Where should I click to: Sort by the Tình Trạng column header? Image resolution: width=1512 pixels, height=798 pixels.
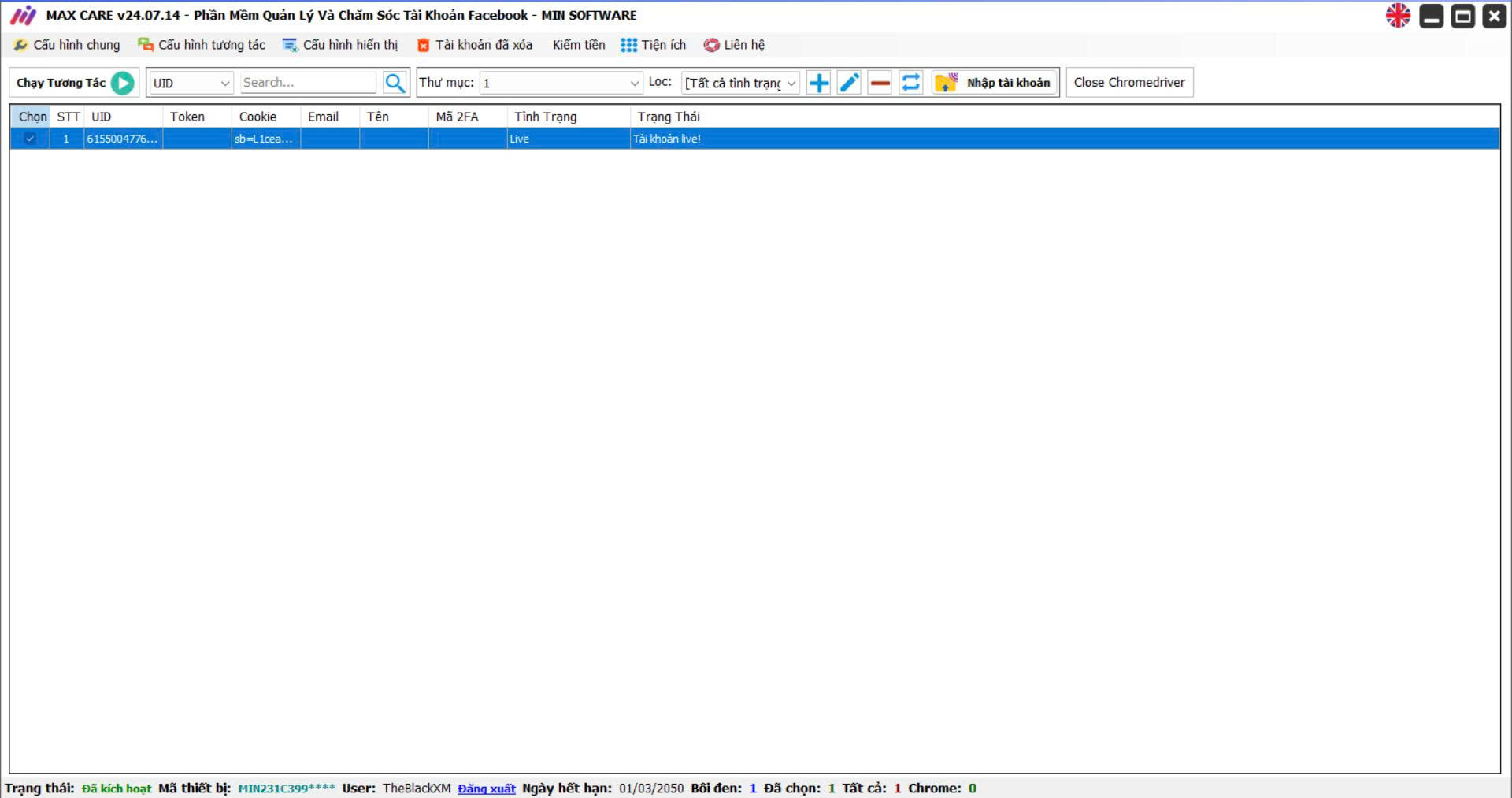click(546, 117)
